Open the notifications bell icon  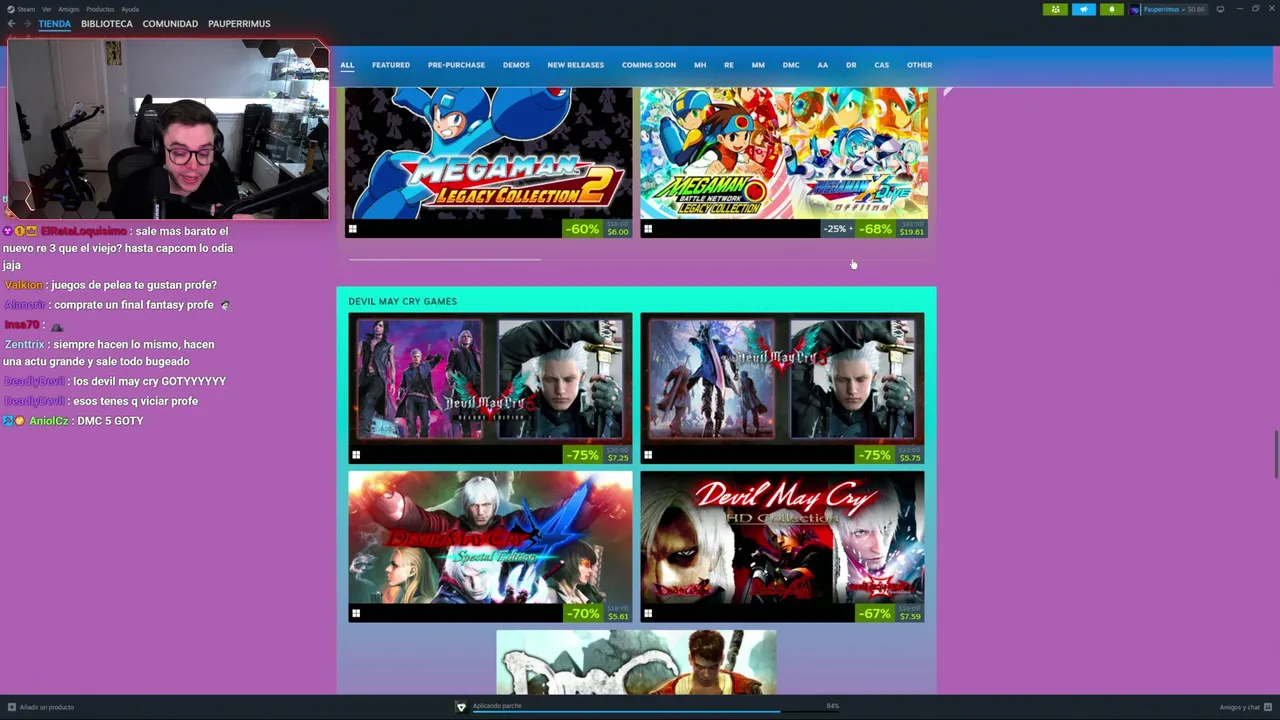coord(1112,9)
